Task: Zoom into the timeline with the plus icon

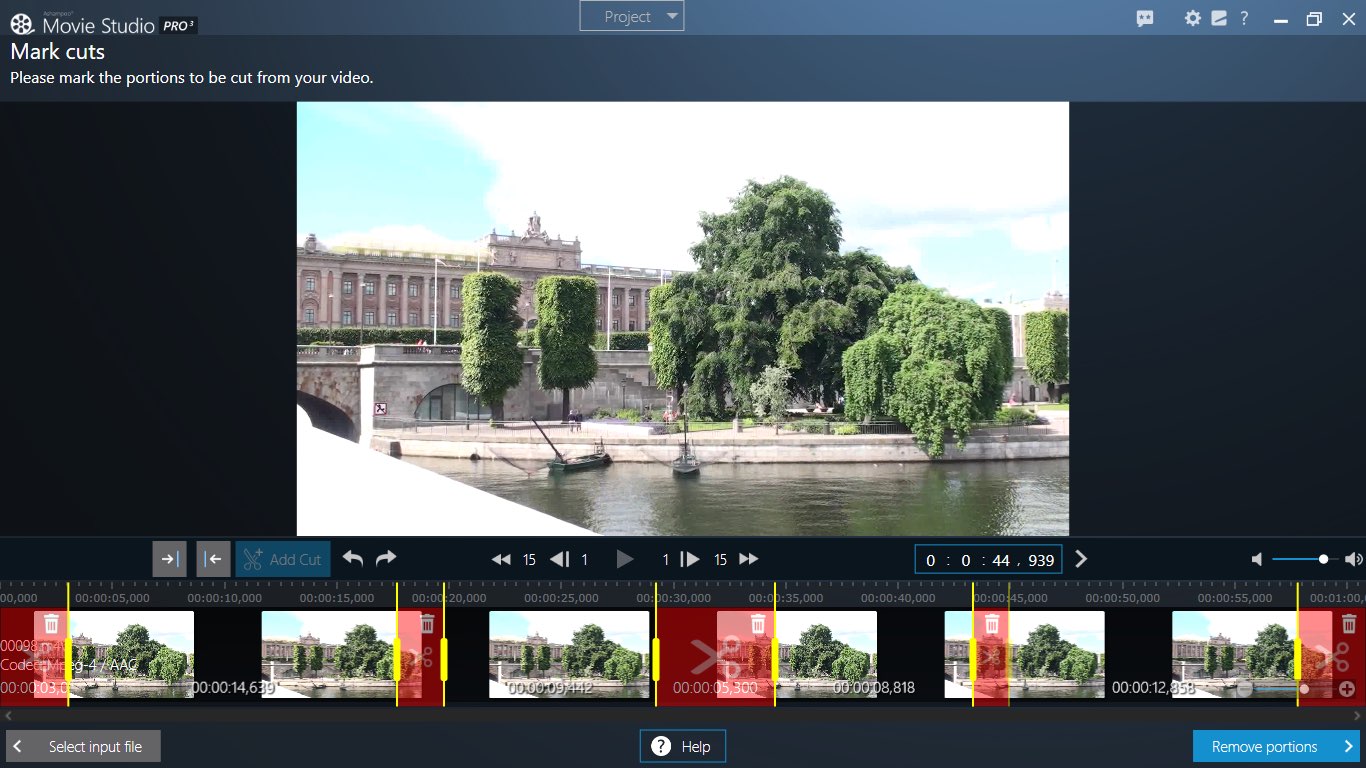Action: tap(1348, 689)
